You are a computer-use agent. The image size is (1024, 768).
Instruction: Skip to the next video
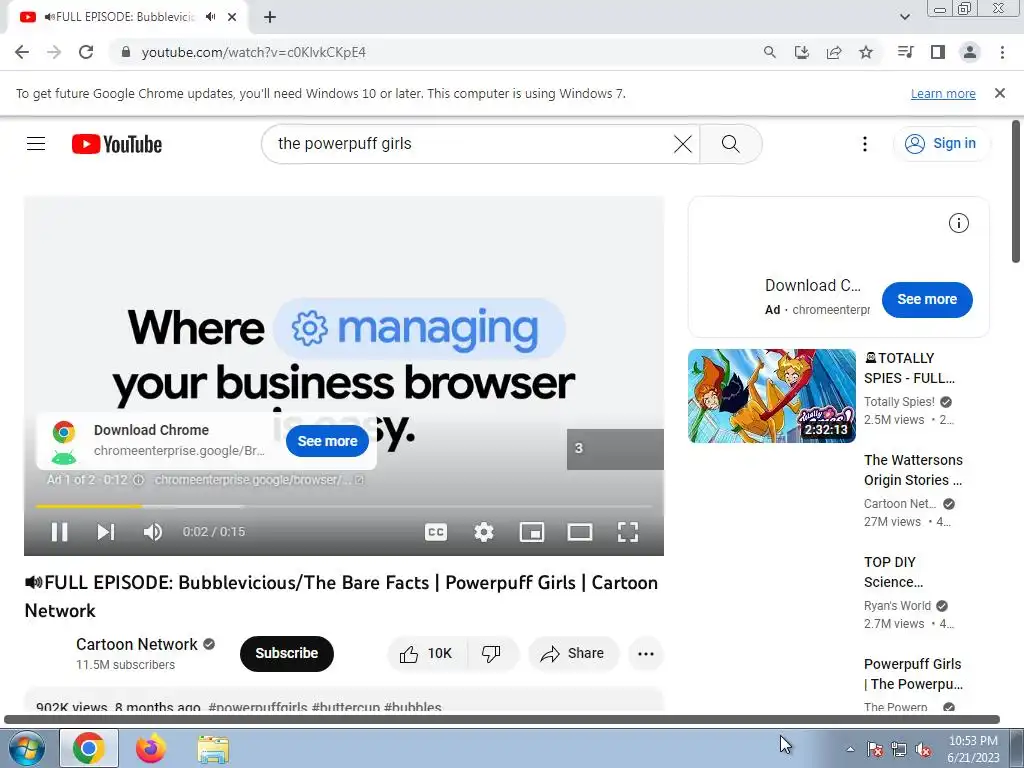pos(106,532)
